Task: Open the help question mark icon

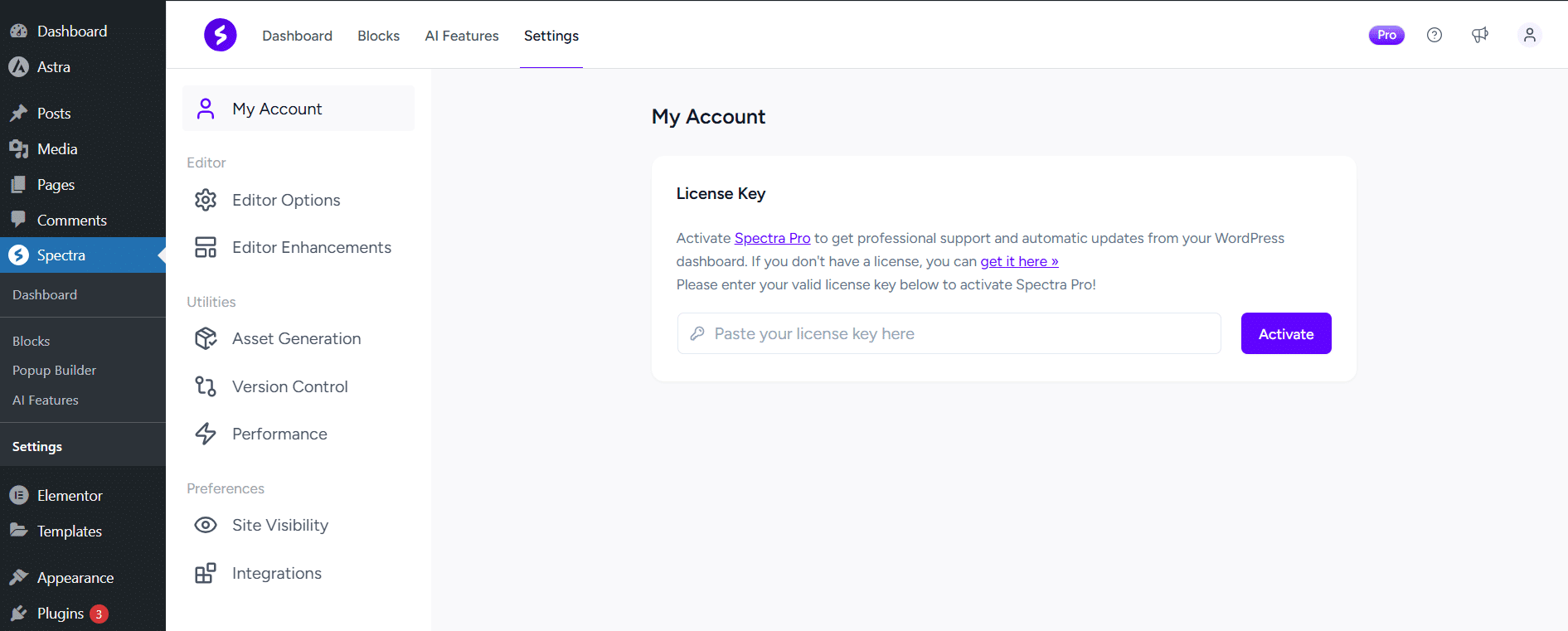Action: 1435,35
